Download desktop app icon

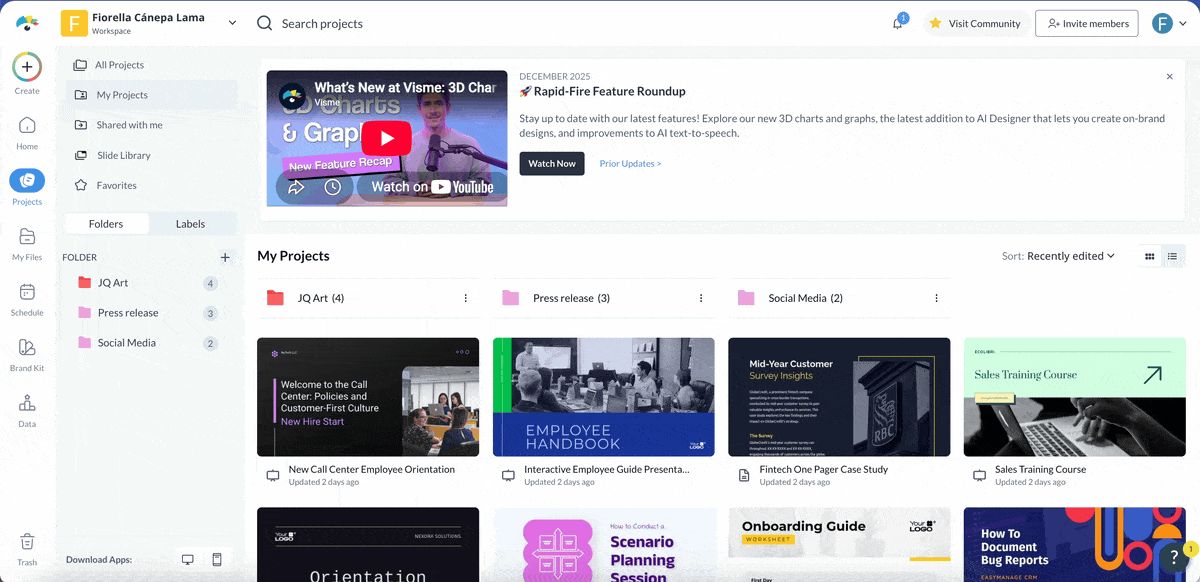(187, 560)
